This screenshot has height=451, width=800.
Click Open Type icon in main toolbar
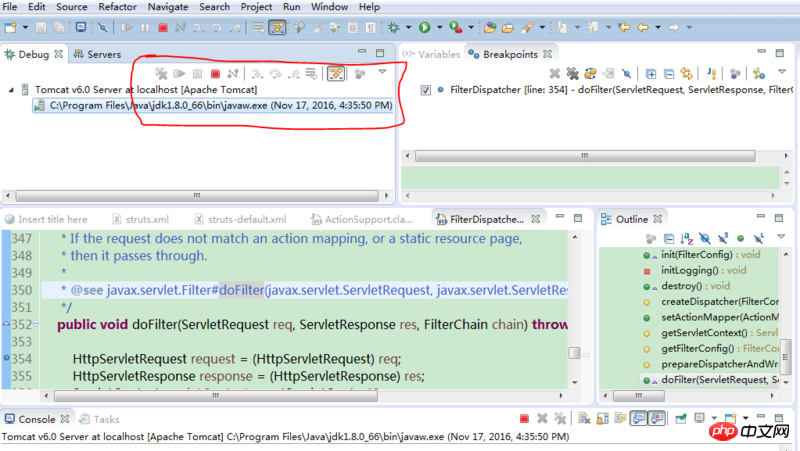[490, 28]
